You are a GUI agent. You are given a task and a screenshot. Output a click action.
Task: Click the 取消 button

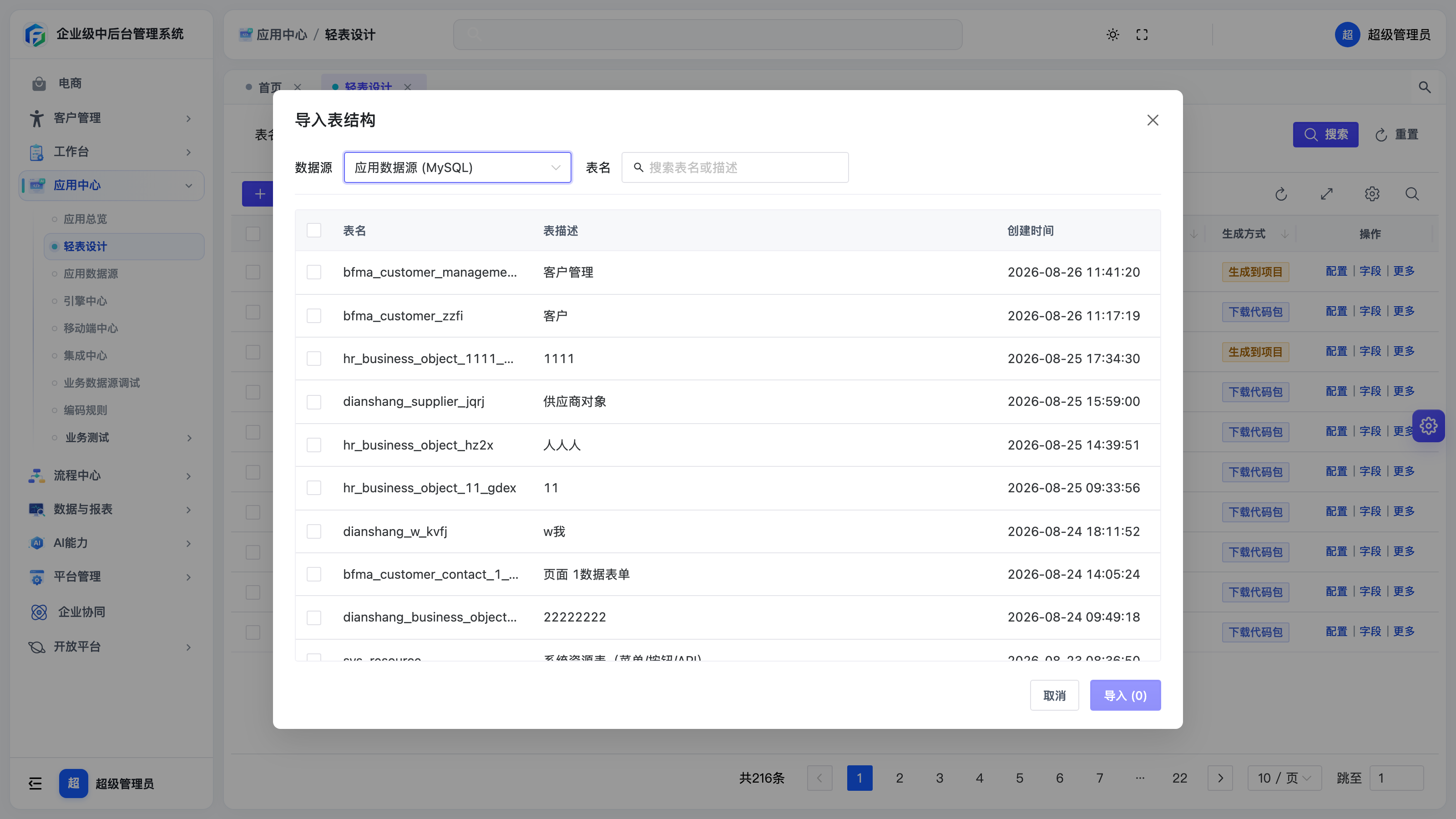click(x=1054, y=695)
